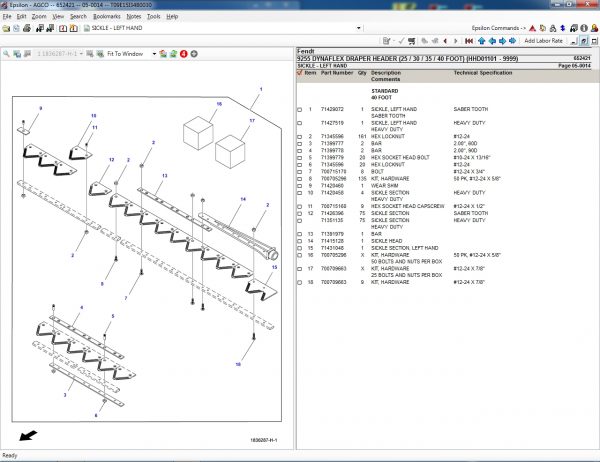600x462 pixels.
Task: Open the File menu
Action: (7, 16)
